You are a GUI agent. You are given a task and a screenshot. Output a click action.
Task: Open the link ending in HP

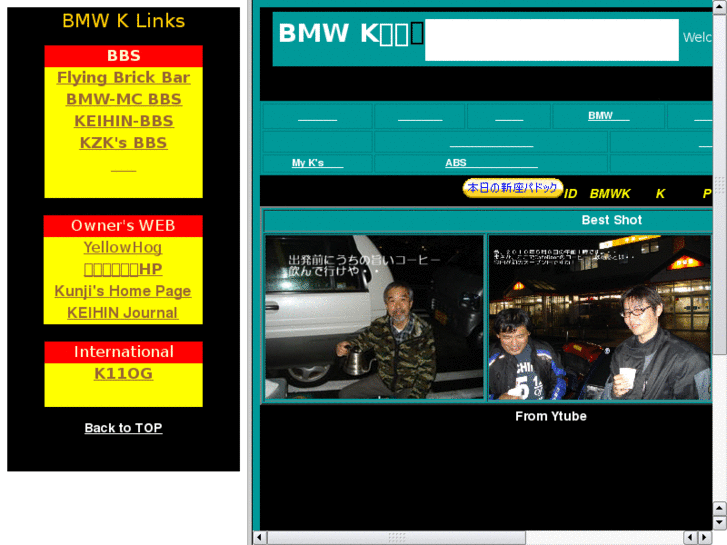[123, 269]
